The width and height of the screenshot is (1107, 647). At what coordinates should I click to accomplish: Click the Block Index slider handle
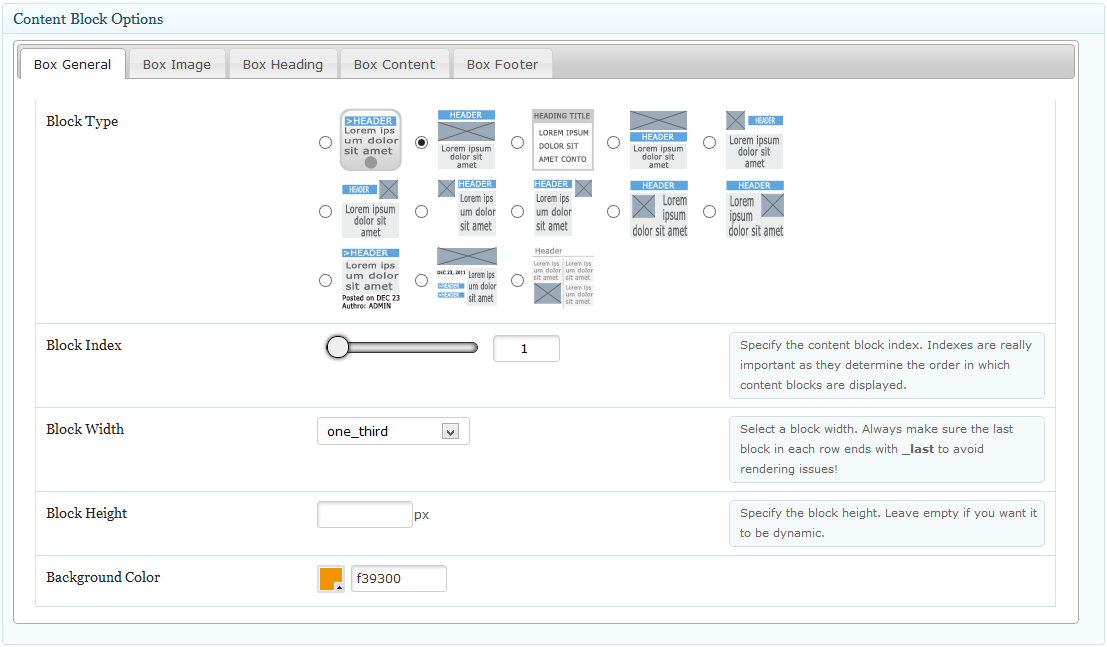pos(338,347)
